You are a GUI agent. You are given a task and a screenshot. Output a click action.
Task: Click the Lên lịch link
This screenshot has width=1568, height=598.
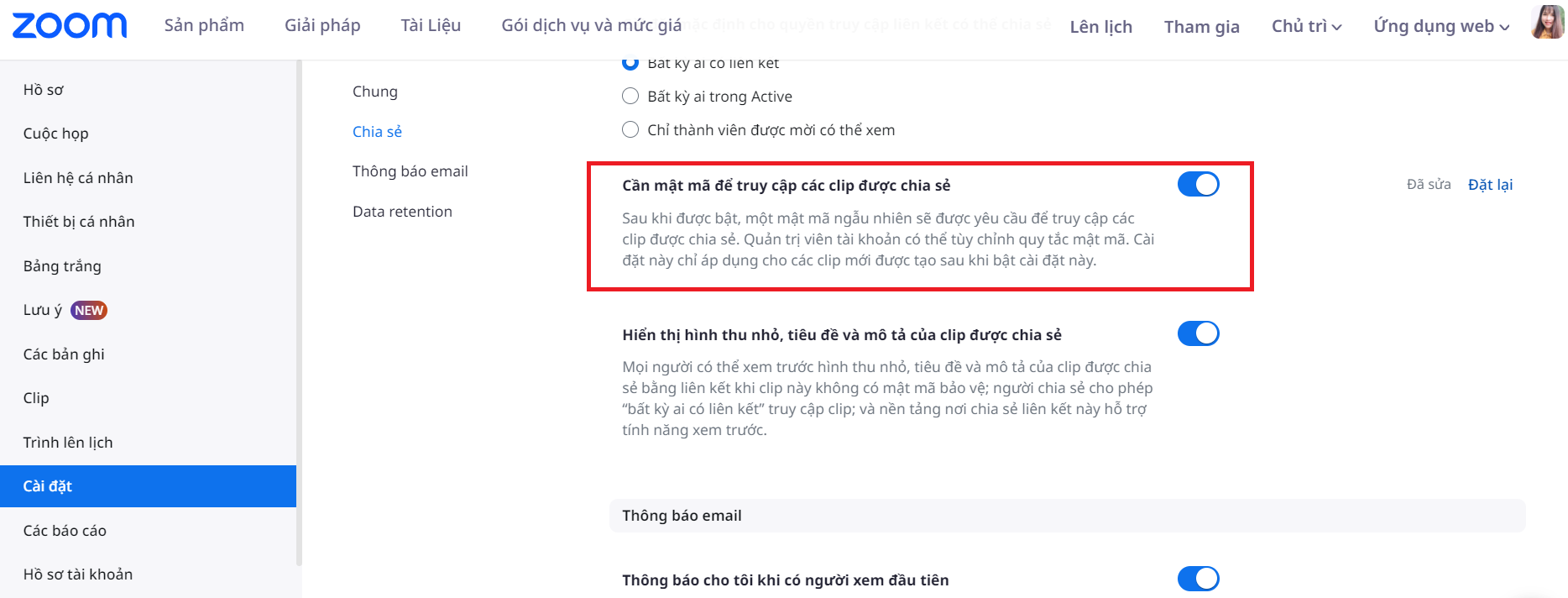tap(1100, 27)
